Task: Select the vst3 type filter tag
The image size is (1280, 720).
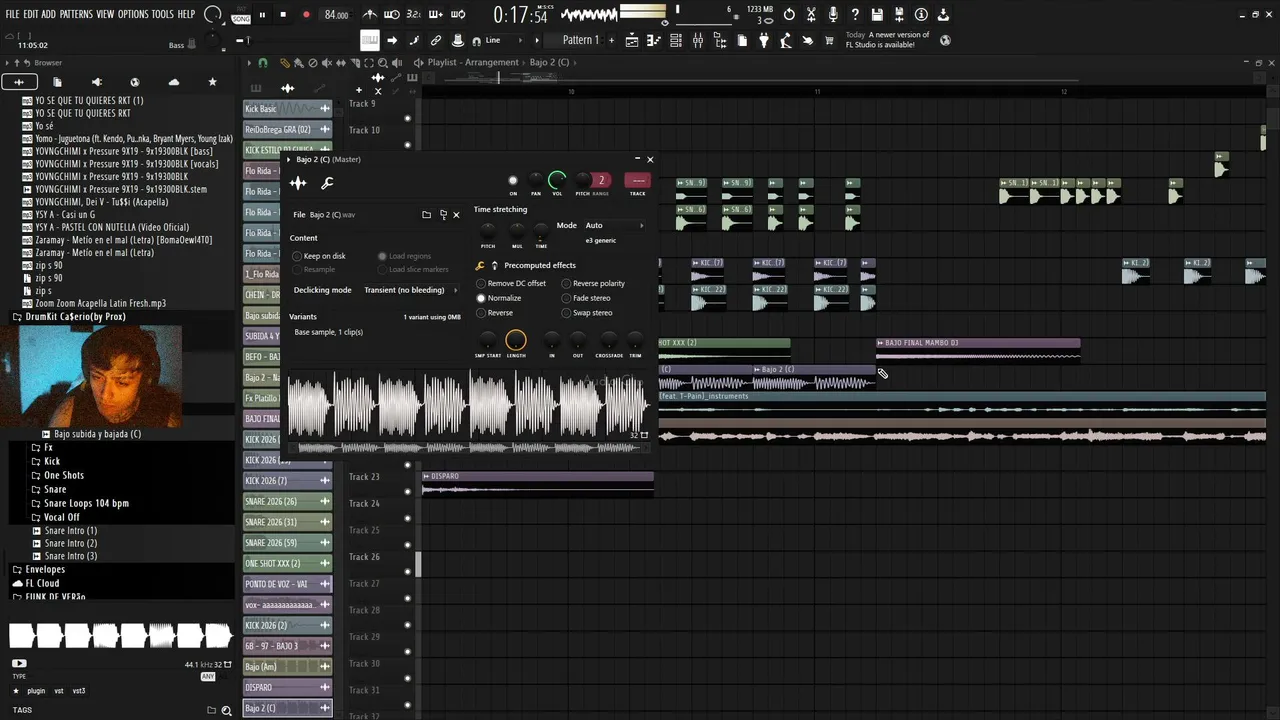Action: click(79, 691)
